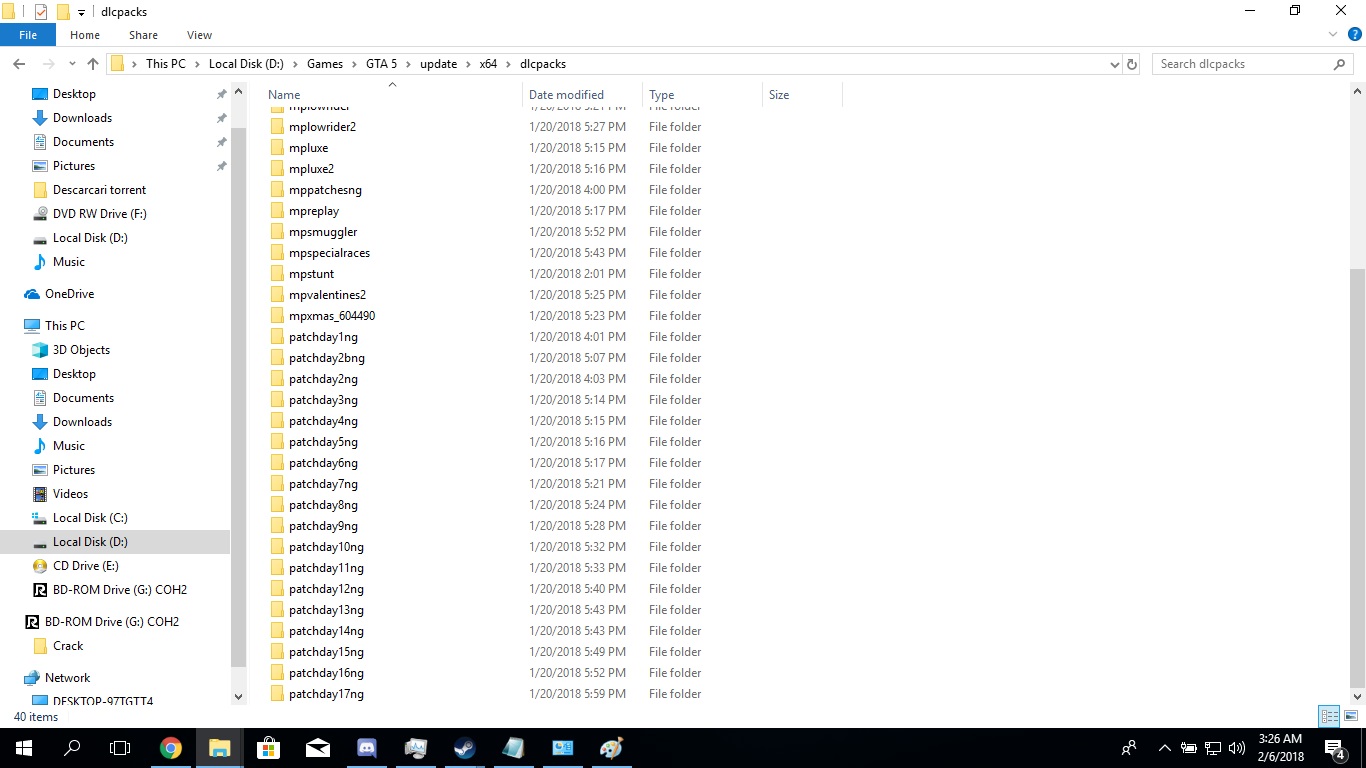Open Mail app from taskbar
This screenshot has width=1366, height=768.
pyautogui.click(x=318, y=748)
